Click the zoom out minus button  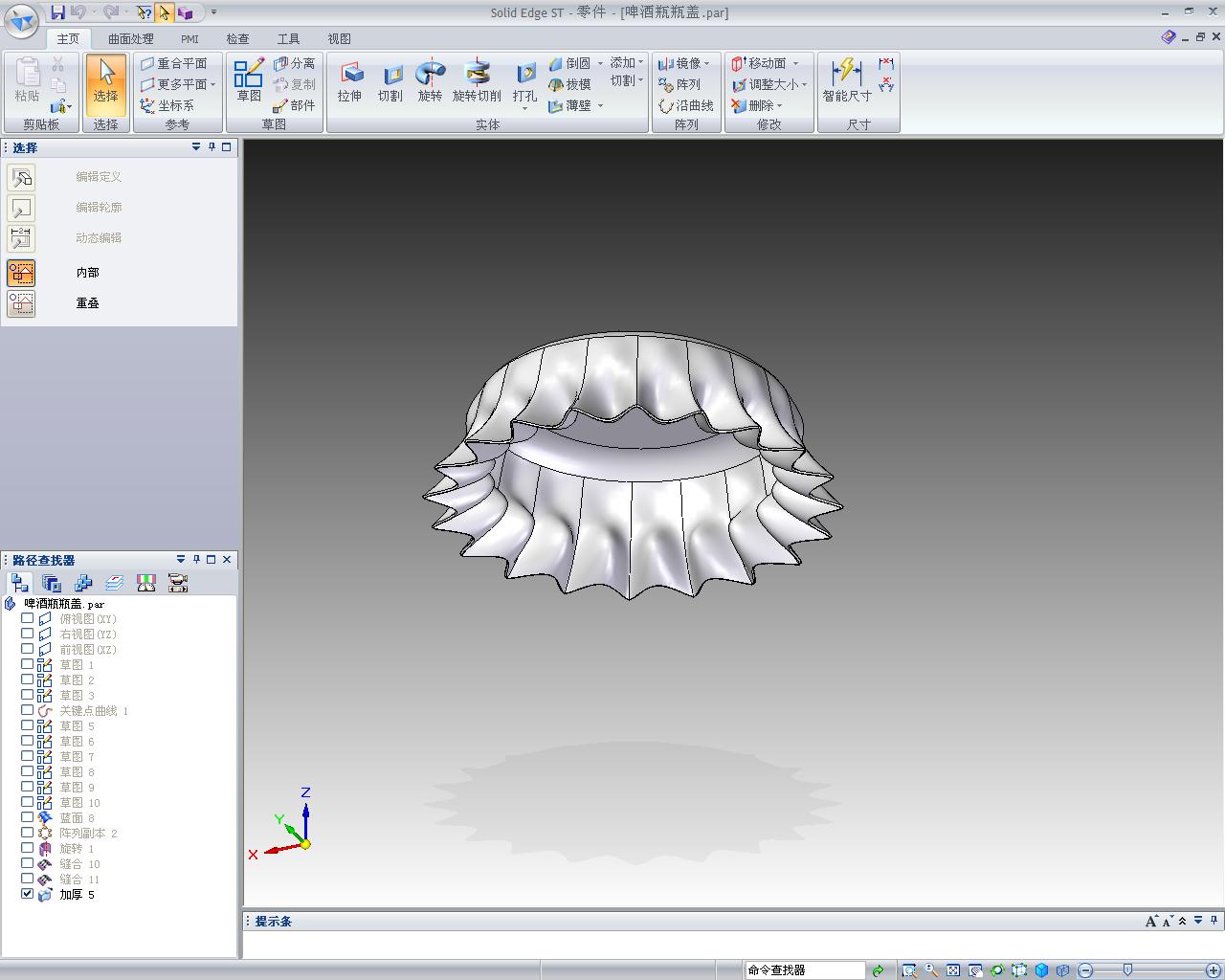1085,970
